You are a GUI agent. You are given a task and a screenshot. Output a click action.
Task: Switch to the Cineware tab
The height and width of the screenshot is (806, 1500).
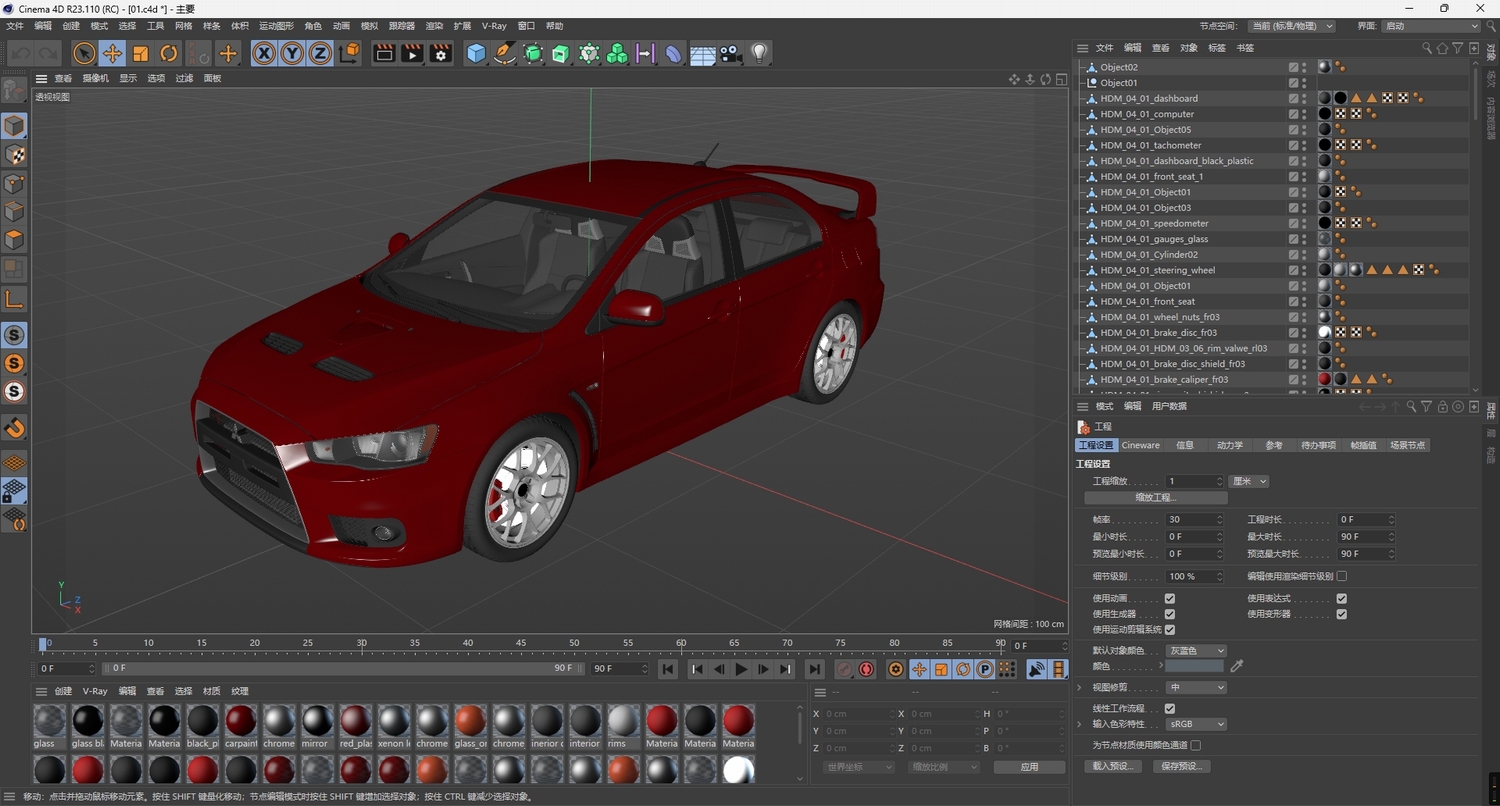click(x=1140, y=445)
